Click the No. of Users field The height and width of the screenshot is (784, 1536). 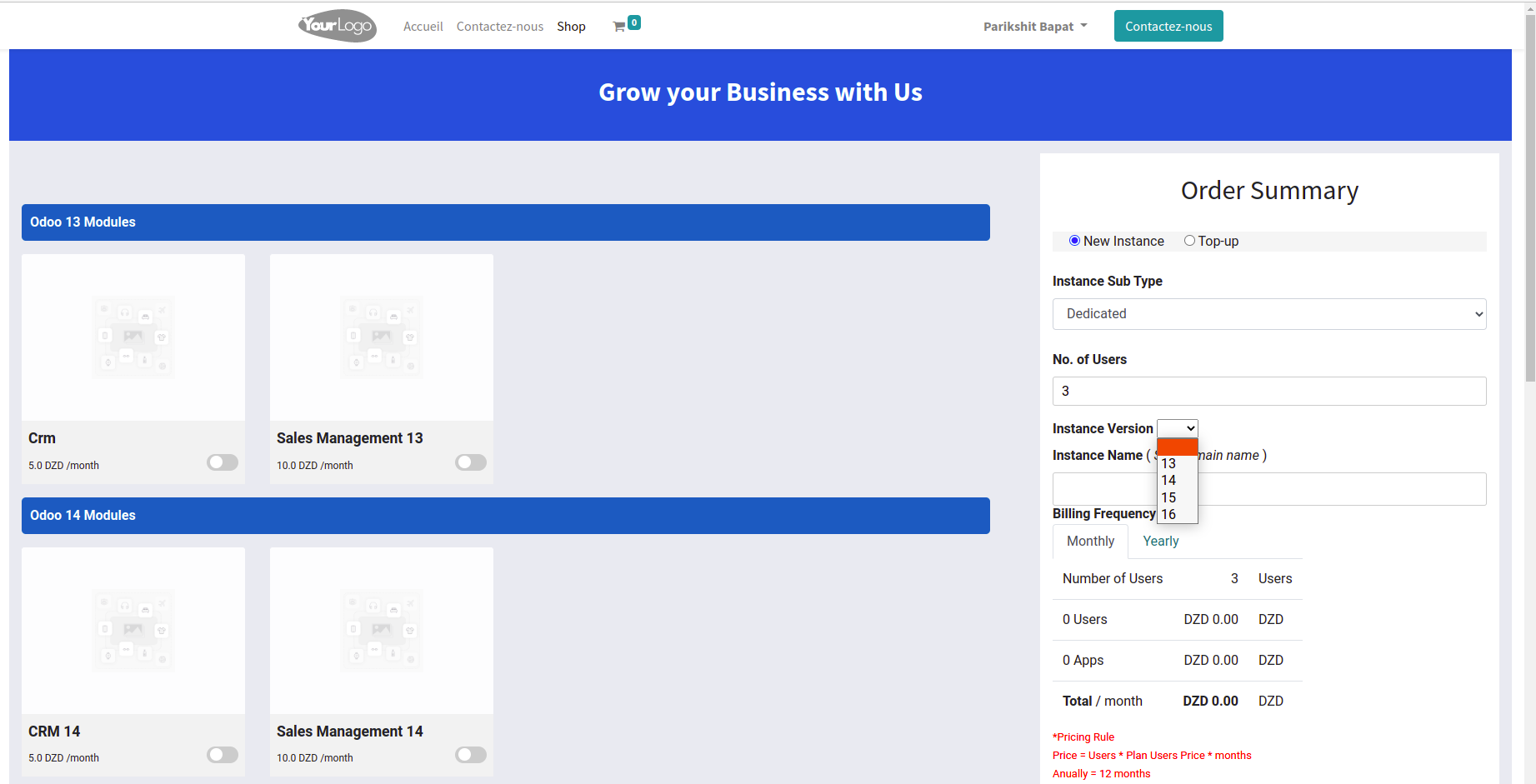1269,392
